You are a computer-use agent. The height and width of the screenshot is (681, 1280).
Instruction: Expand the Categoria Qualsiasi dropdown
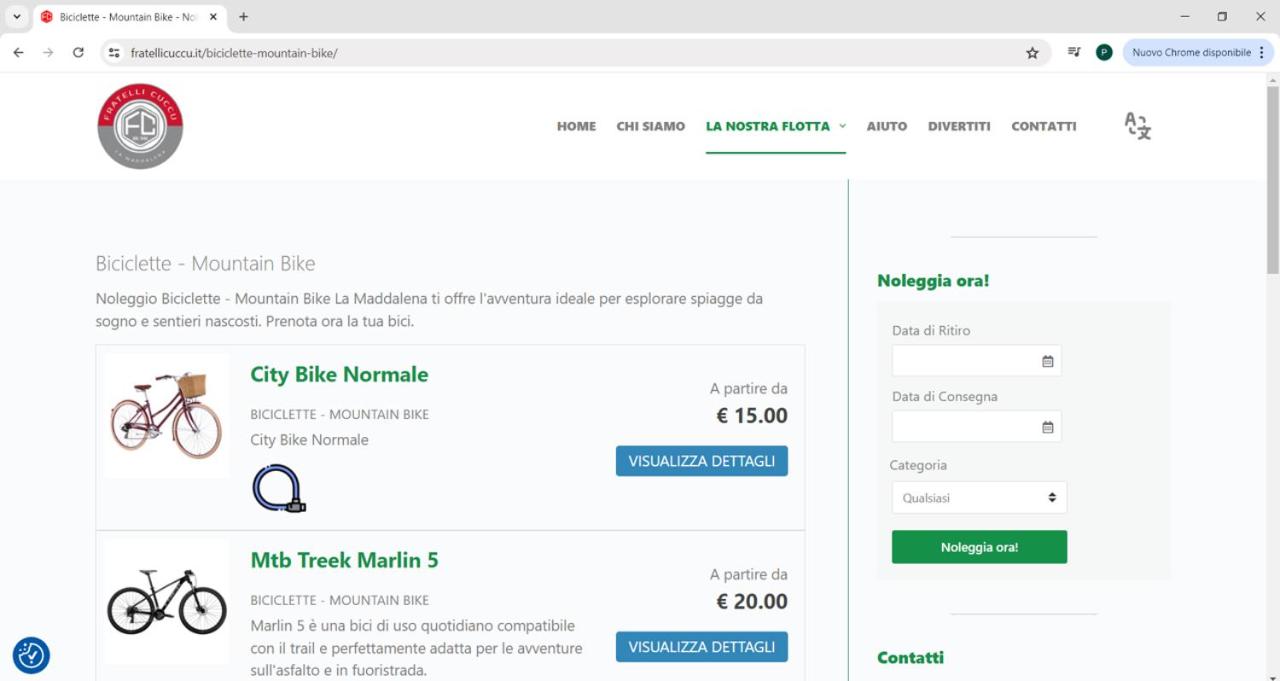[979, 498]
